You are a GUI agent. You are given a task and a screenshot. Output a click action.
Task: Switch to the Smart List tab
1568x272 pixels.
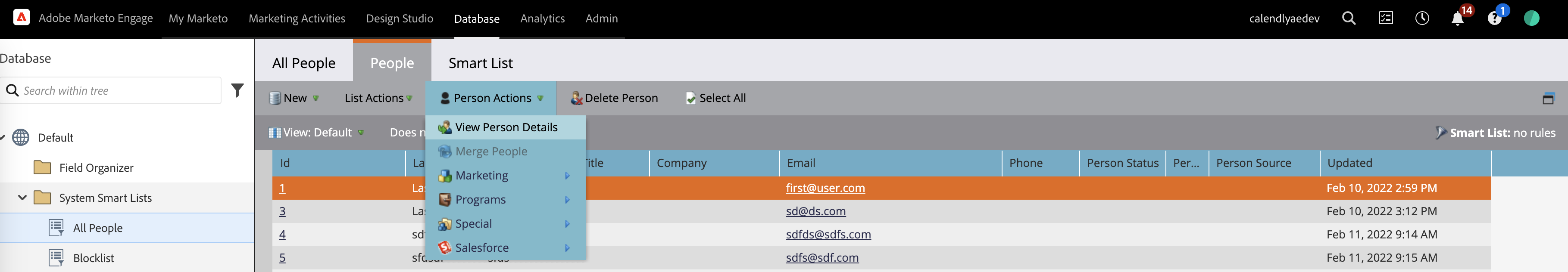tap(480, 63)
